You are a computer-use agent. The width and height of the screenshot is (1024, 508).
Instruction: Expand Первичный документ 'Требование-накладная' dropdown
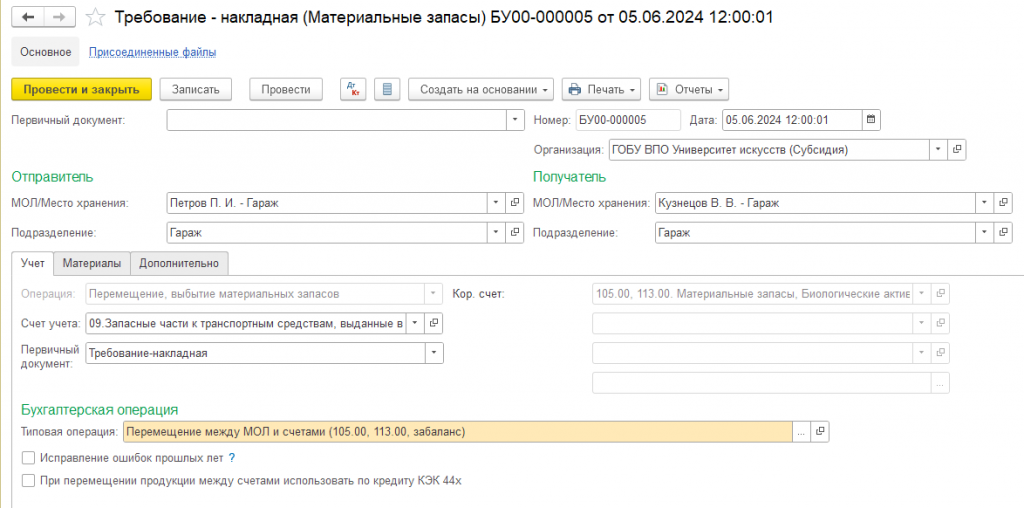pos(434,353)
